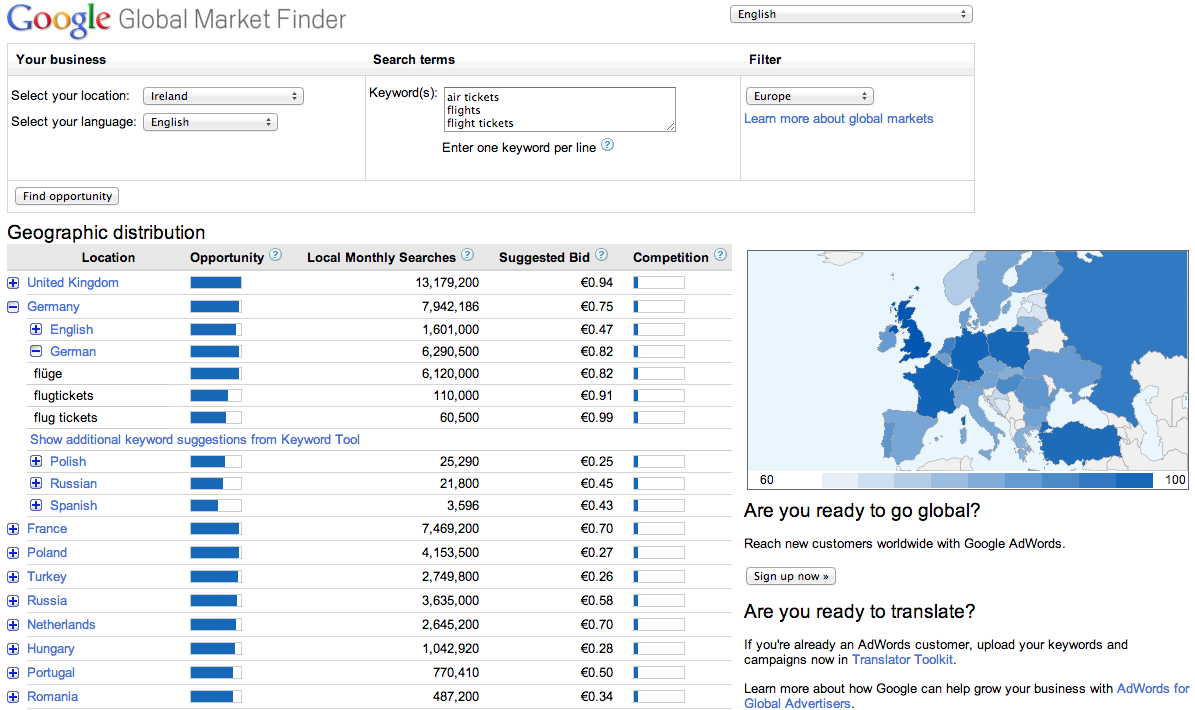Open help icon beside Local Monthly Searches

point(468,255)
